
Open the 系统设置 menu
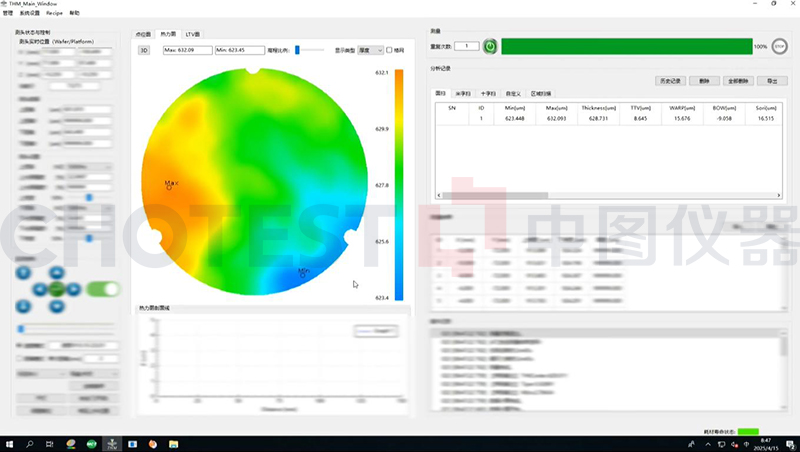(x=29, y=13)
